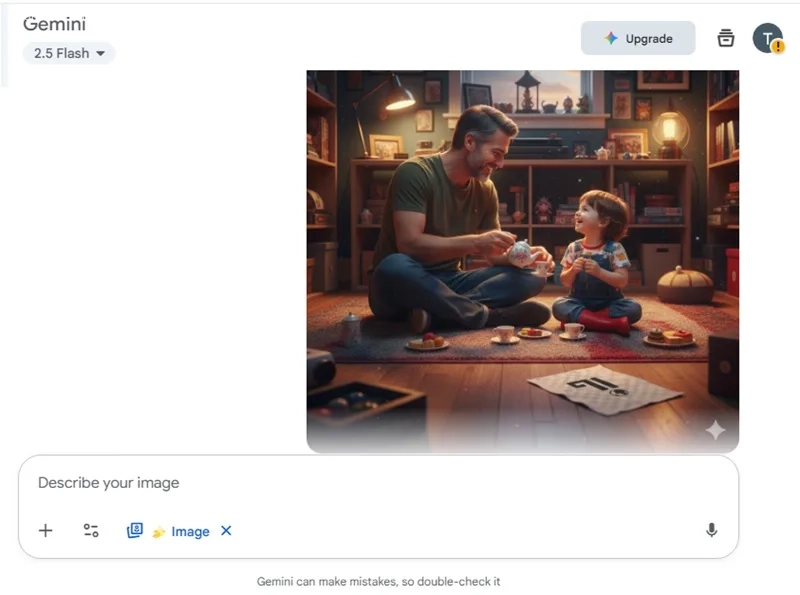Screen dimensions: 800x595
Task: Click the banana icon in the prompt bar
Action: [159, 532]
